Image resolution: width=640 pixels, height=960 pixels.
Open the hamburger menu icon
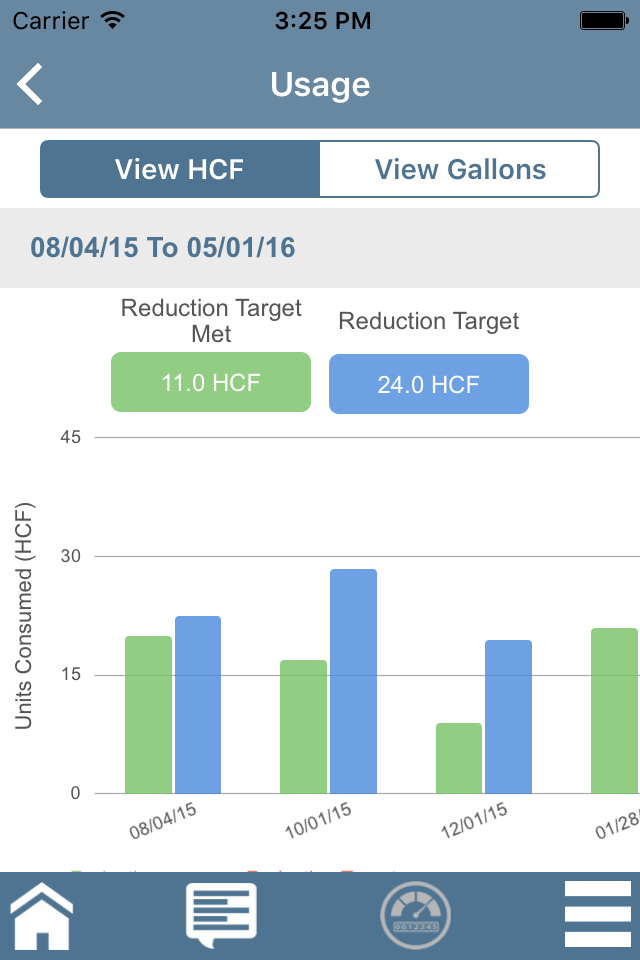click(x=598, y=914)
